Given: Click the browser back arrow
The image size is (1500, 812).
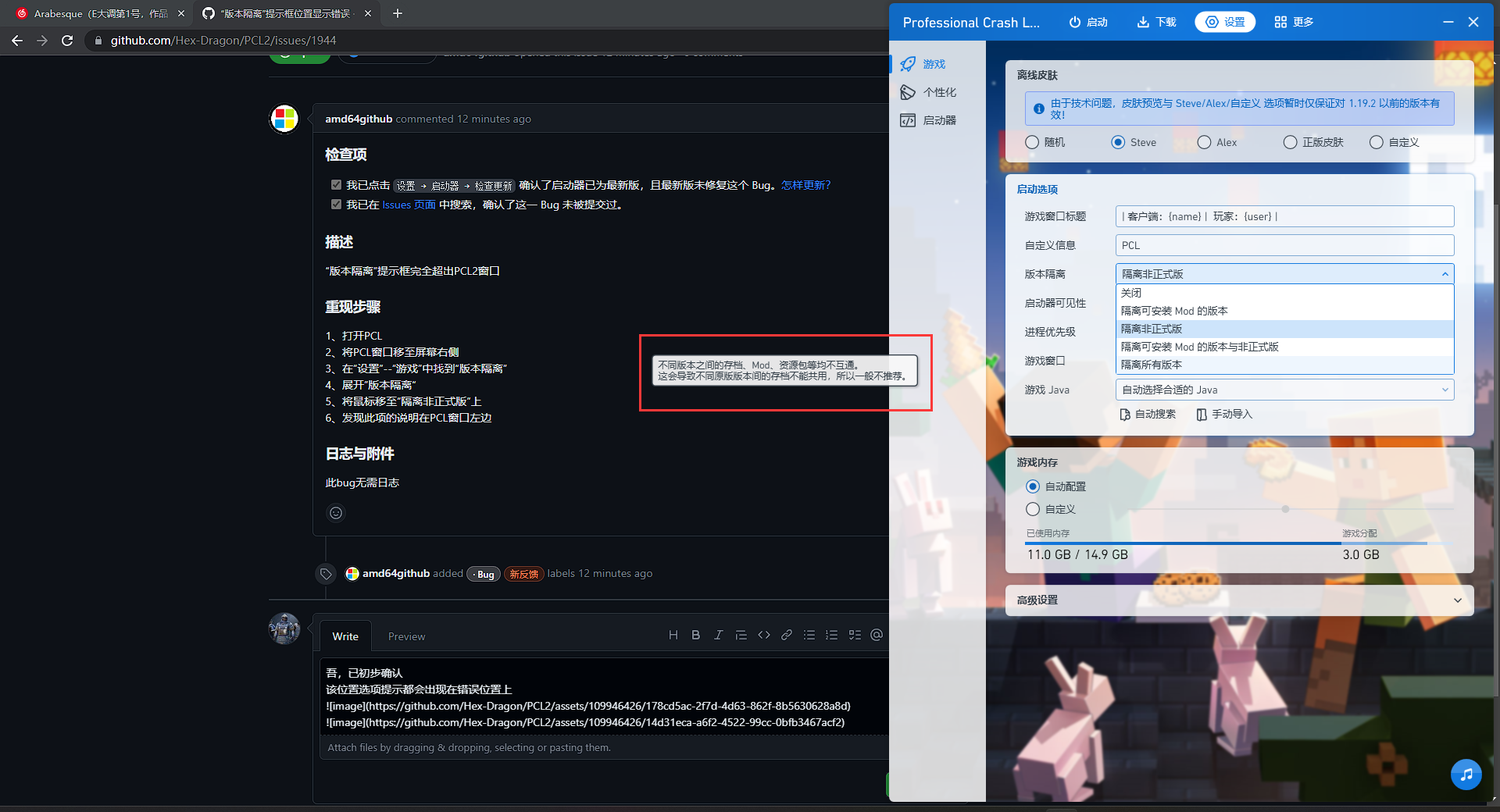Looking at the screenshot, I should click(x=17, y=40).
